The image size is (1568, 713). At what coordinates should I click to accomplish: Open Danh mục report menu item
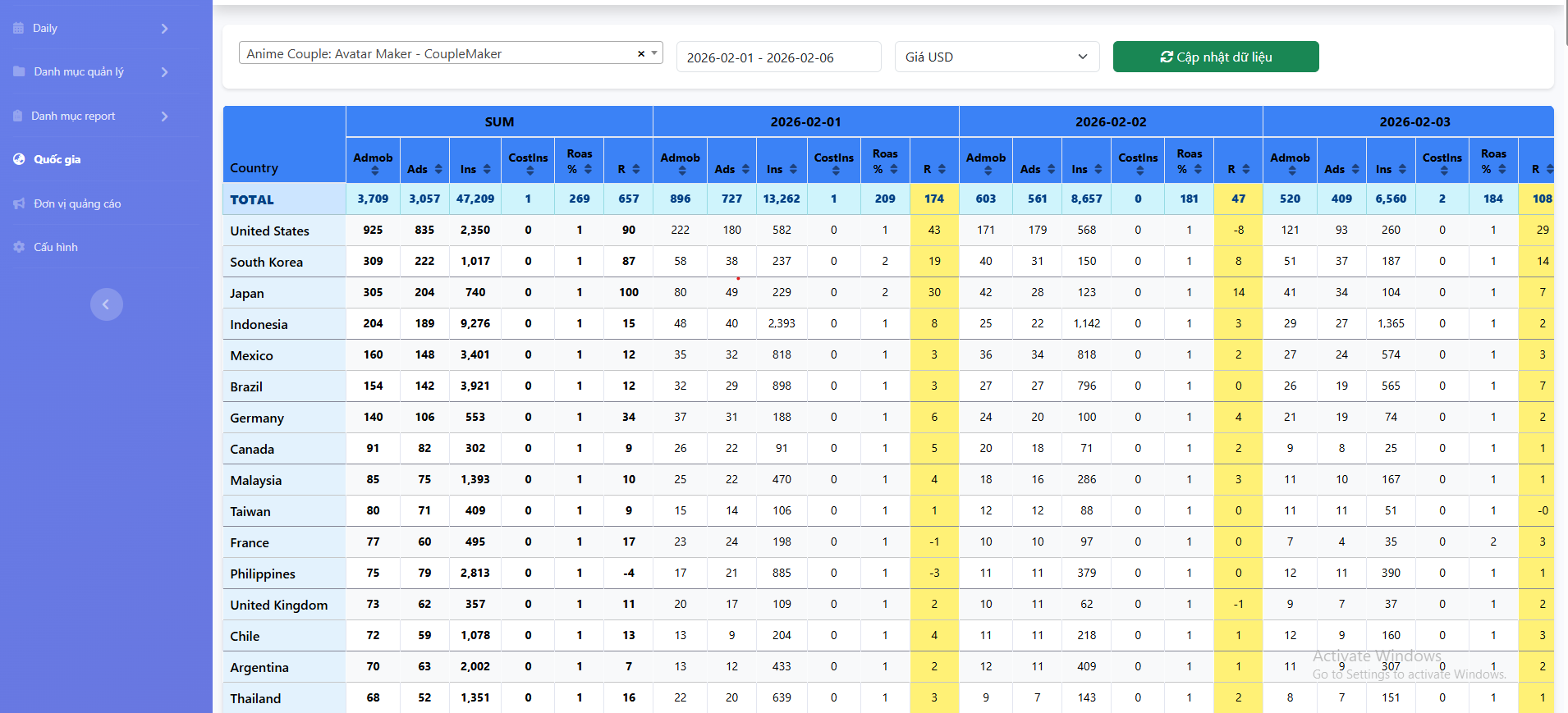(73, 116)
